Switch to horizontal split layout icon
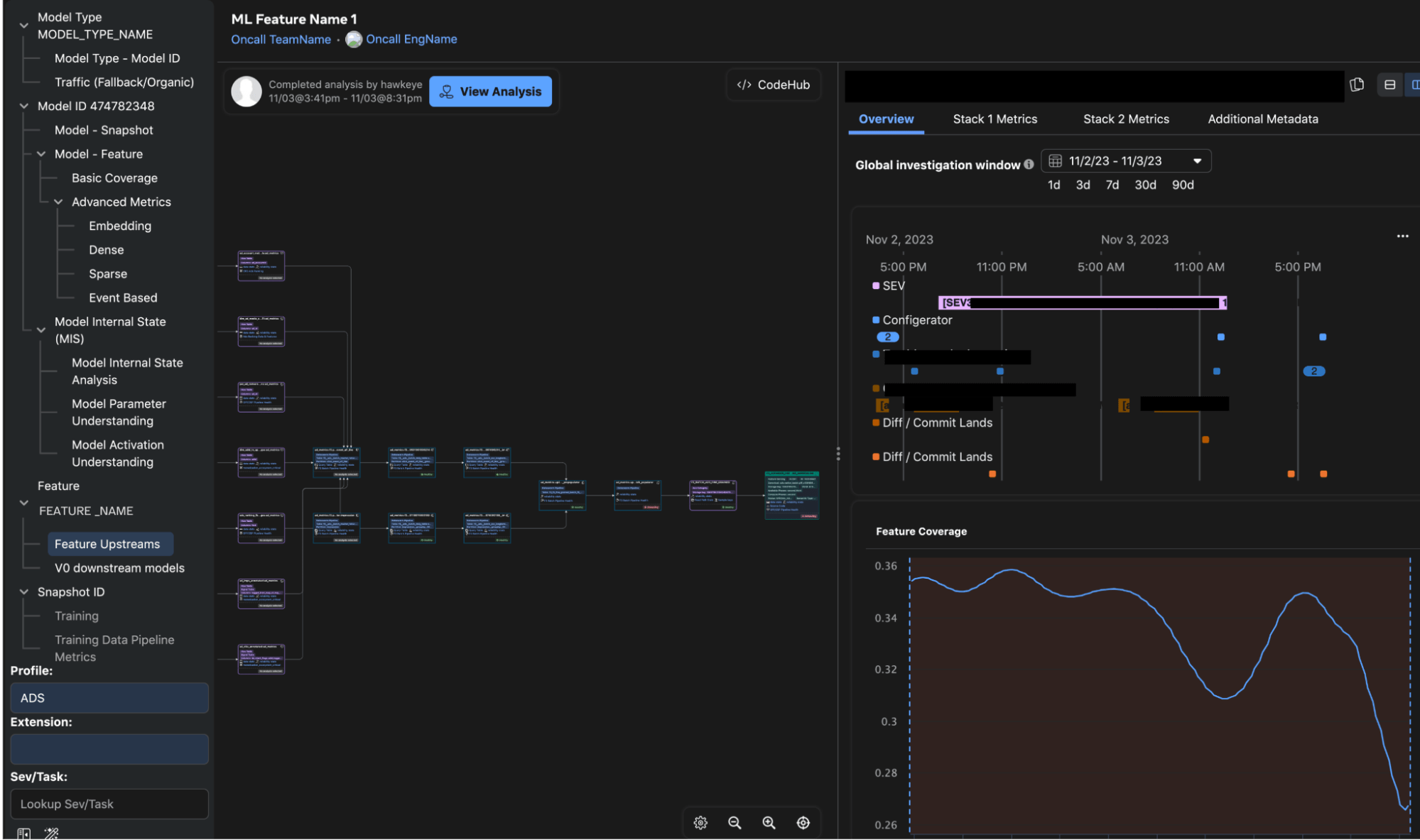The image size is (1420, 840). (1389, 84)
